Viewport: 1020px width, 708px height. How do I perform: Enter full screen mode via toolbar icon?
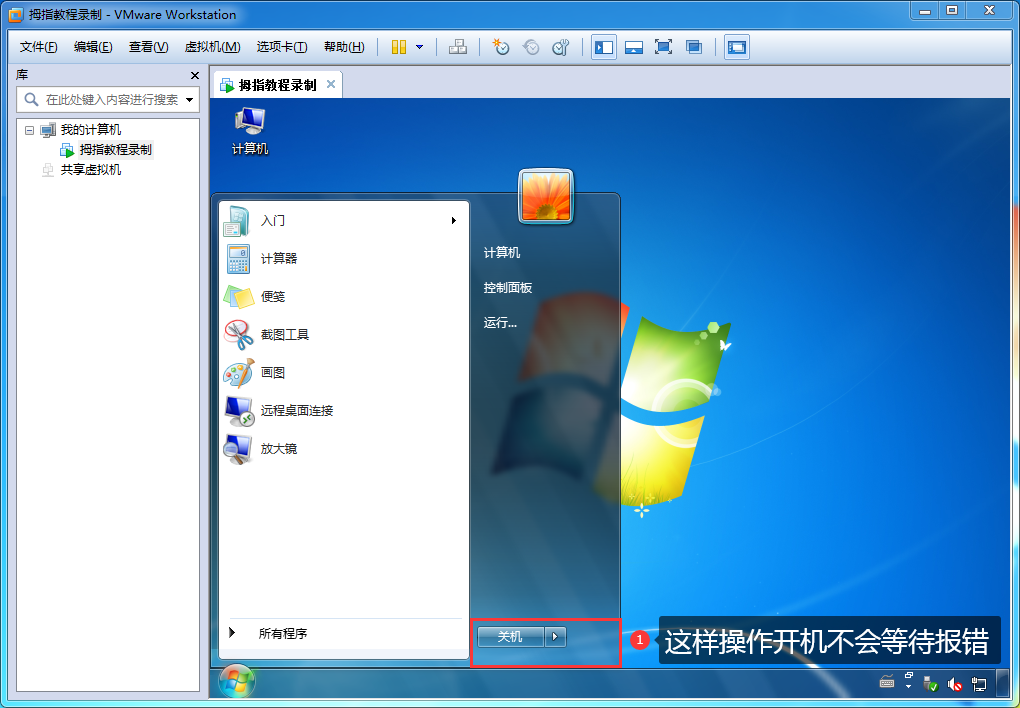[663, 47]
